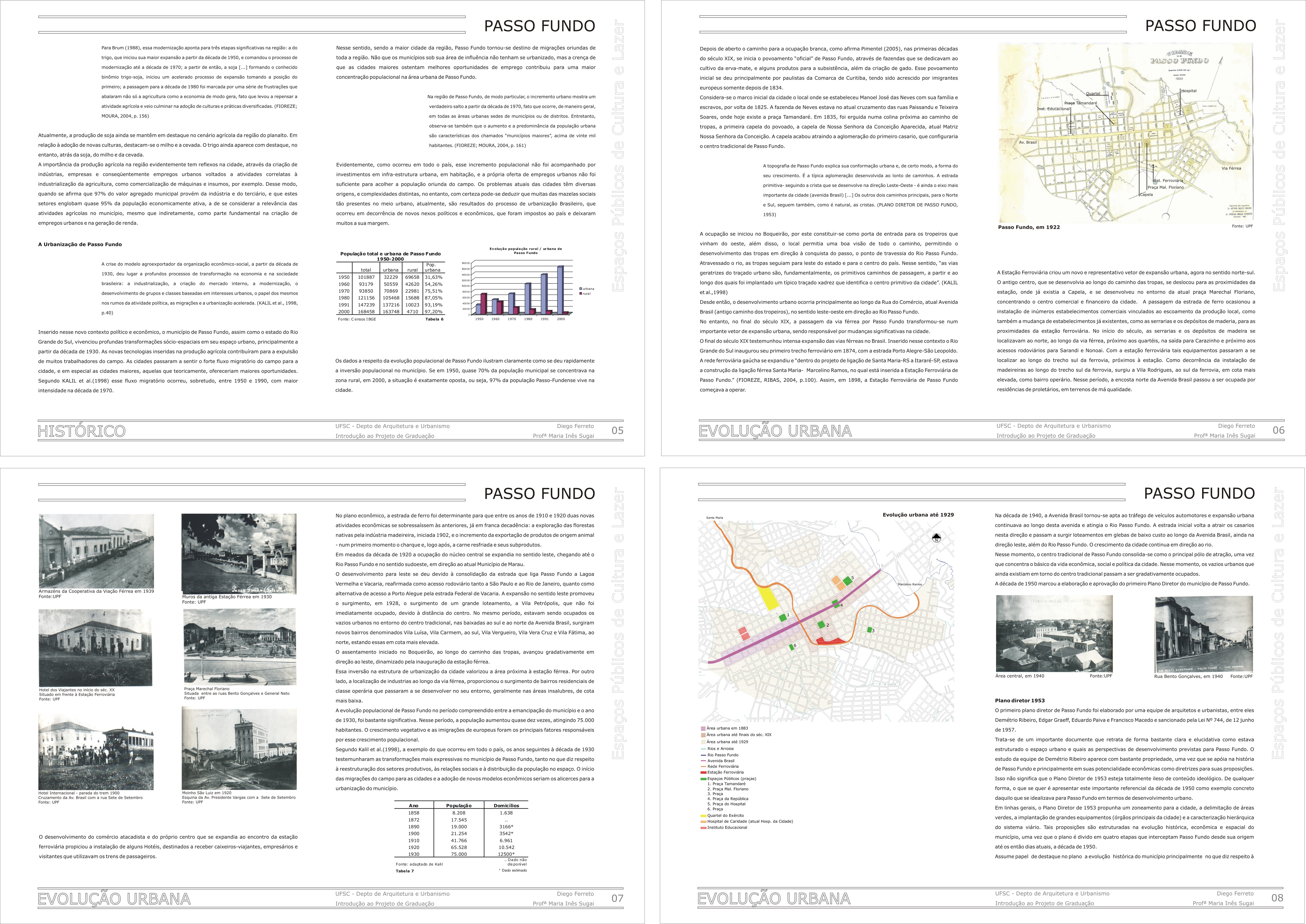This screenshot has width=1306, height=924.
Task: Click the 'Área urbana até finais do séc. XIX' swatch
Action: (703, 735)
